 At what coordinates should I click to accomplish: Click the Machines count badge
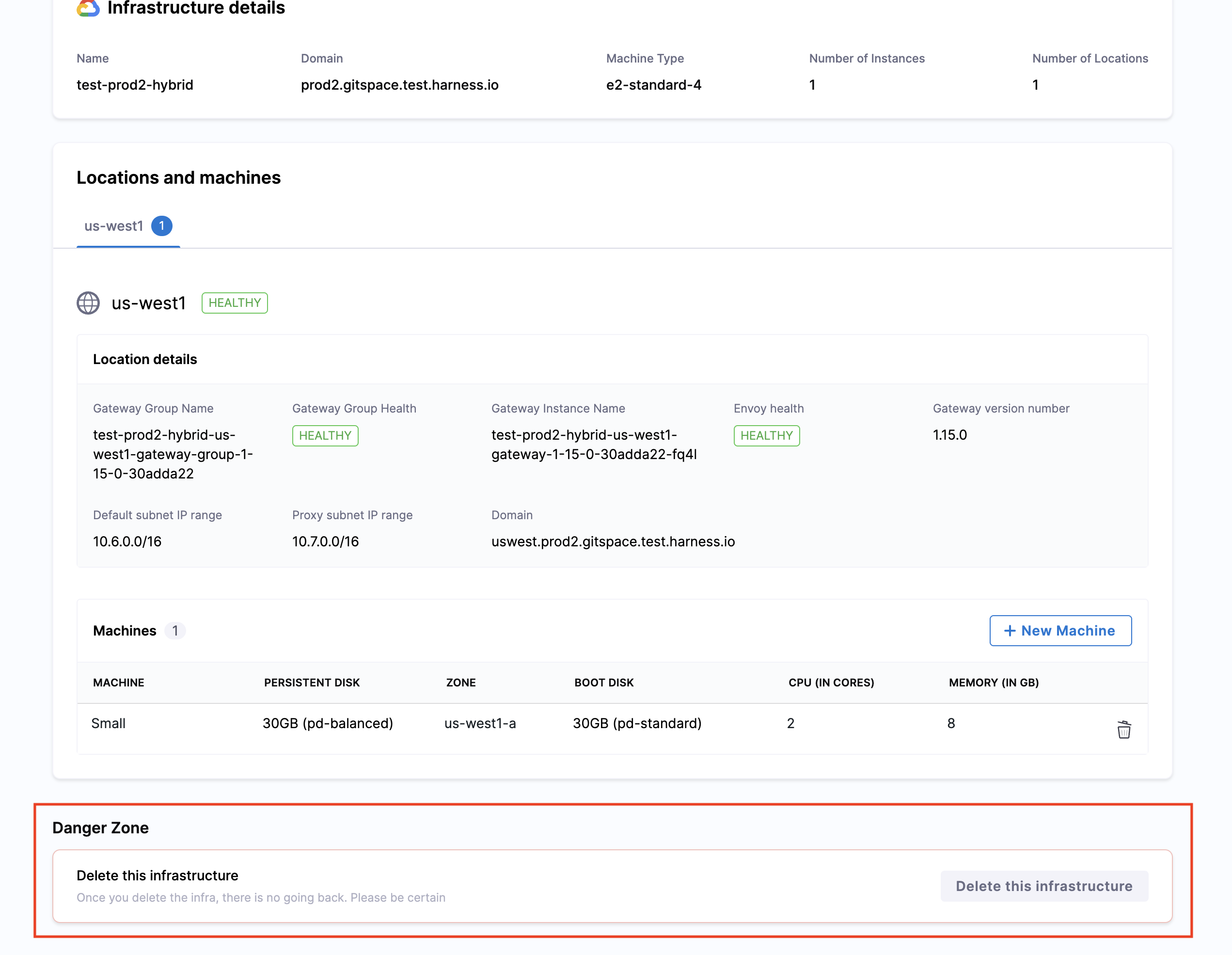tap(175, 631)
